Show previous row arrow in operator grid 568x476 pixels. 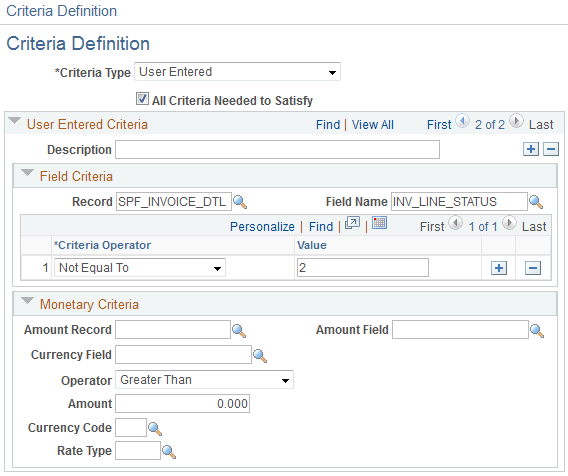(x=455, y=223)
